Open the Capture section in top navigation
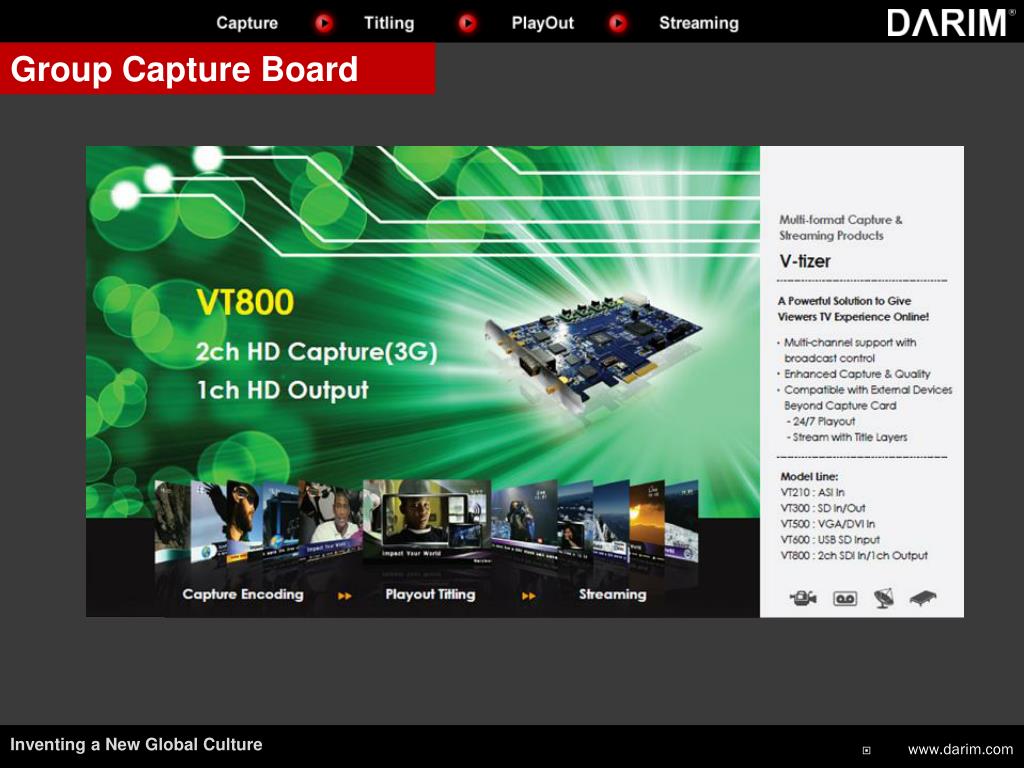The height and width of the screenshot is (768, 1024). (x=247, y=24)
